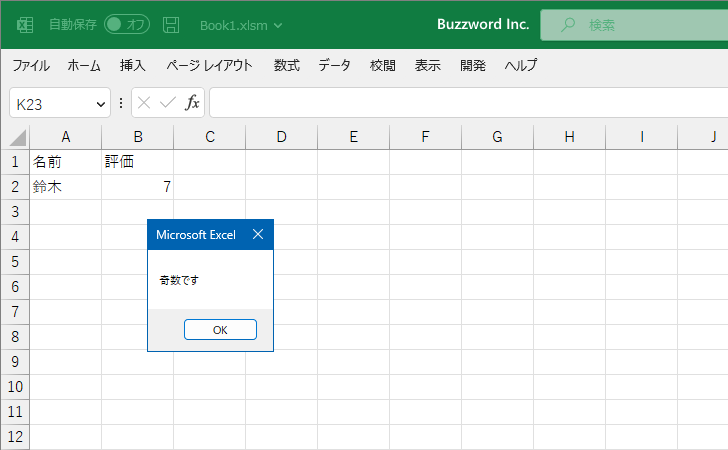Open the データ tab
Viewport: 728px width, 450px height.
[x=334, y=65]
